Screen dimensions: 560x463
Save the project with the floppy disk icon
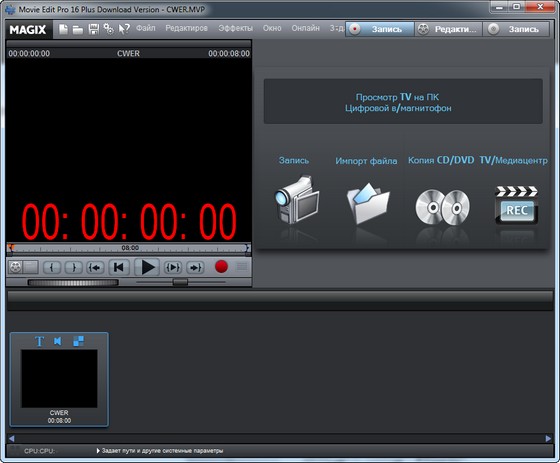coord(94,29)
